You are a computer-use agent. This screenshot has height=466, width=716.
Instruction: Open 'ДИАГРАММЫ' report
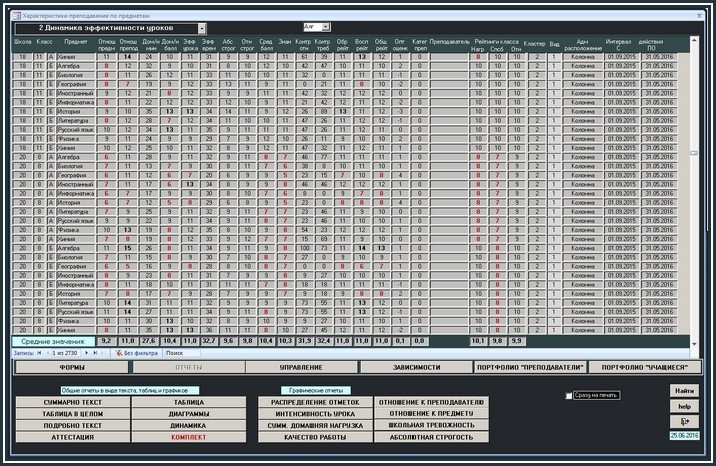tap(189, 413)
